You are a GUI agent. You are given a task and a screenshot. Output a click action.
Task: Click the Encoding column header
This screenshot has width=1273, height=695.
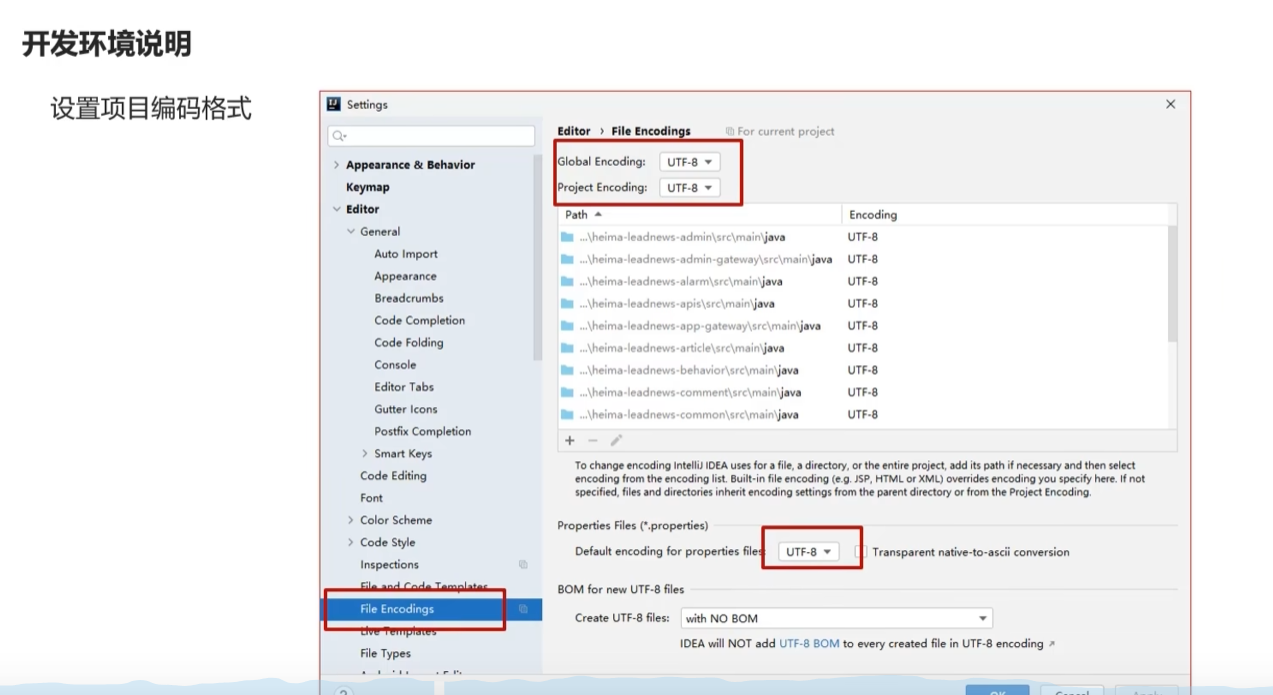pyautogui.click(x=873, y=214)
